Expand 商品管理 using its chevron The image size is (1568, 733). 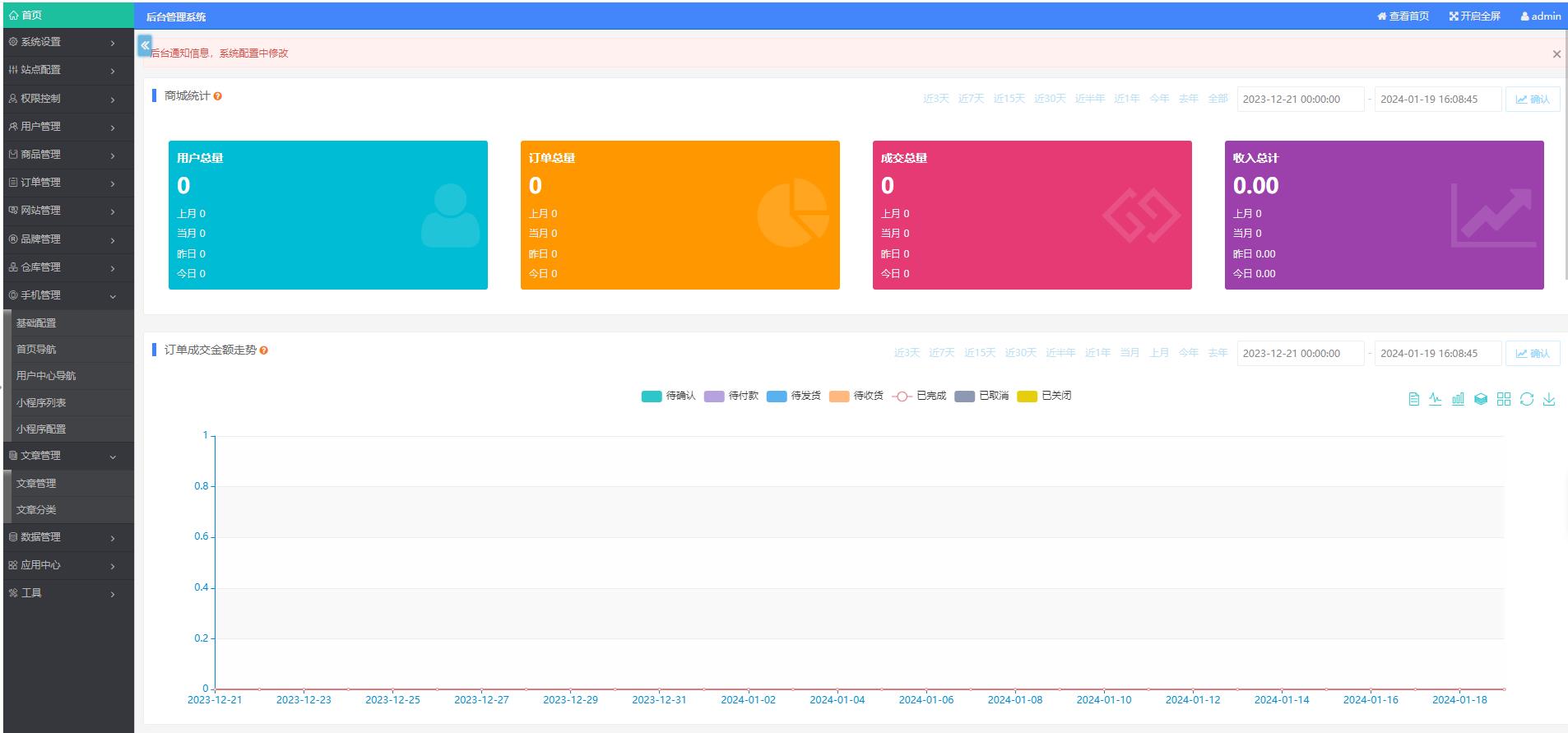point(113,155)
